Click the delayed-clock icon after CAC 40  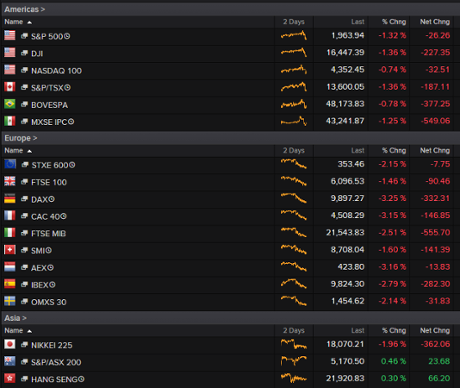(x=64, y=216)
